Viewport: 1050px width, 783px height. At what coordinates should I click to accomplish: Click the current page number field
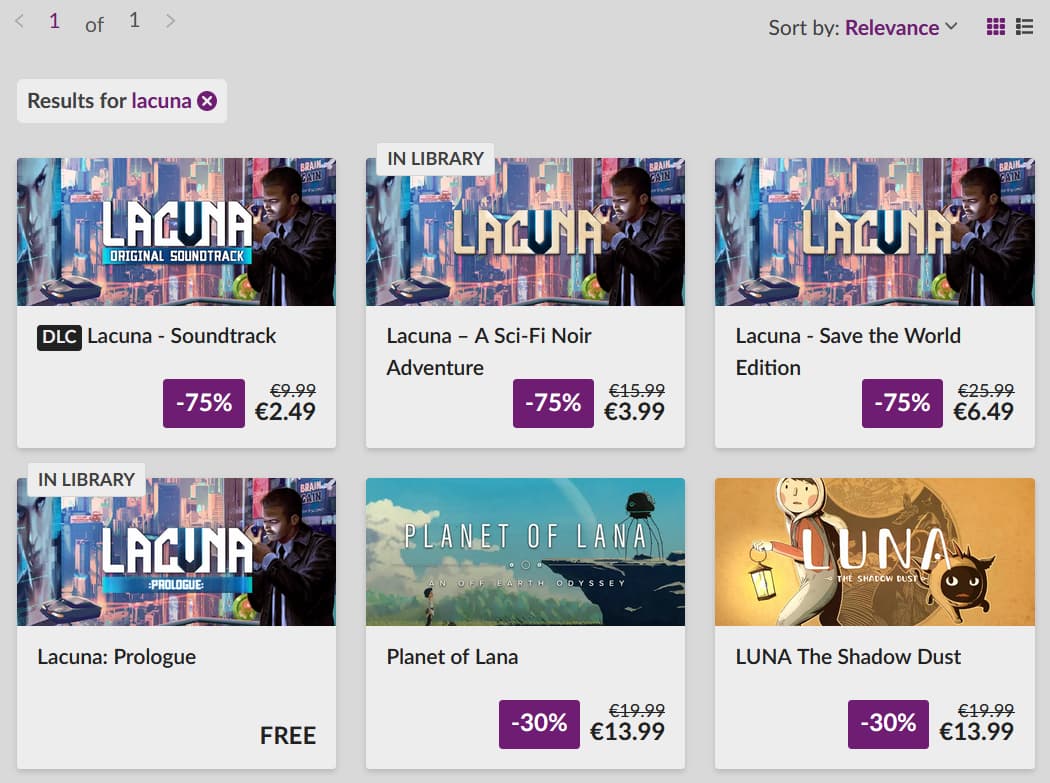pos(54,21)
